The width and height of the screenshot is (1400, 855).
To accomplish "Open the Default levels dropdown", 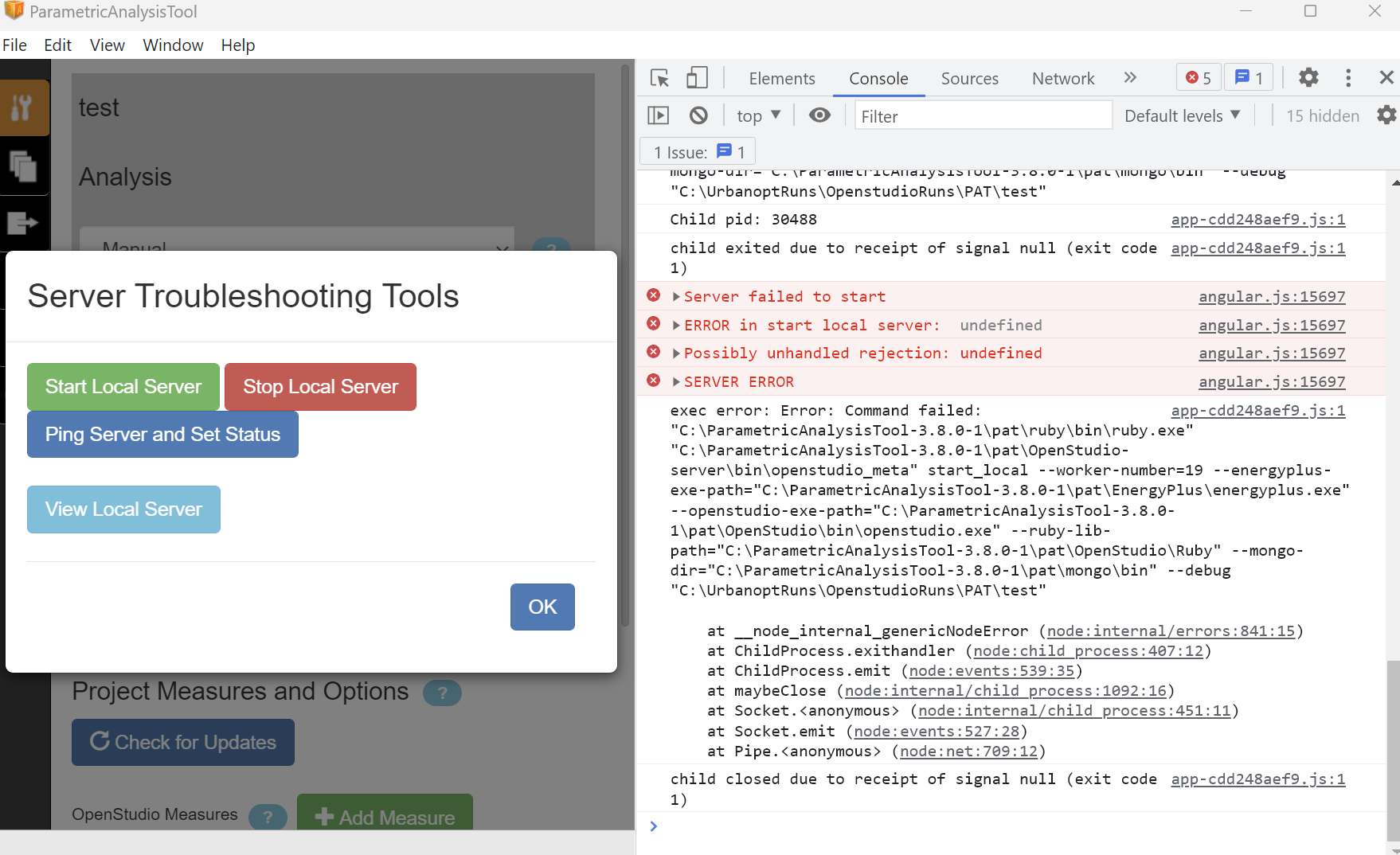I will coord(1182,115).
